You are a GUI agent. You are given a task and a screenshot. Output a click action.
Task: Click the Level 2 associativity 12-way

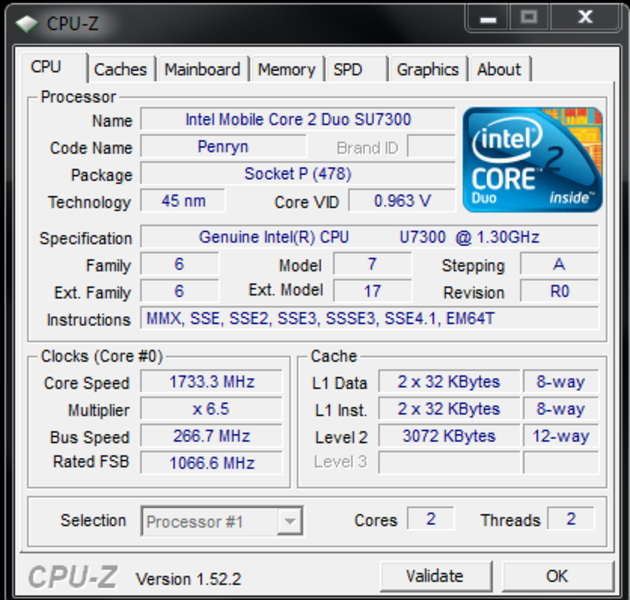click(561, 436)
